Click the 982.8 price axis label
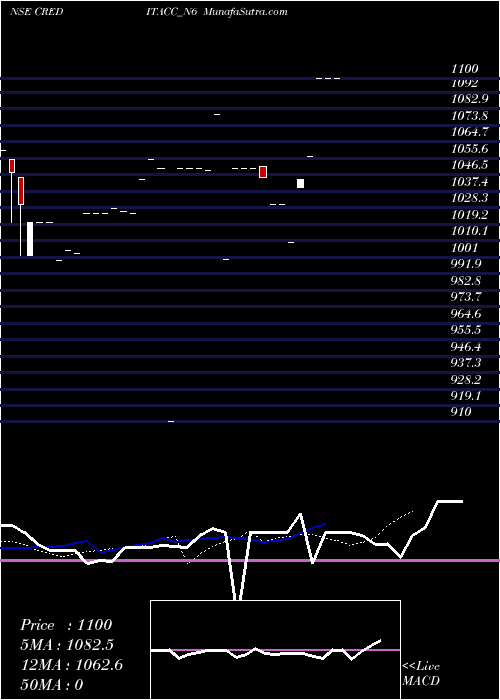 466,280
